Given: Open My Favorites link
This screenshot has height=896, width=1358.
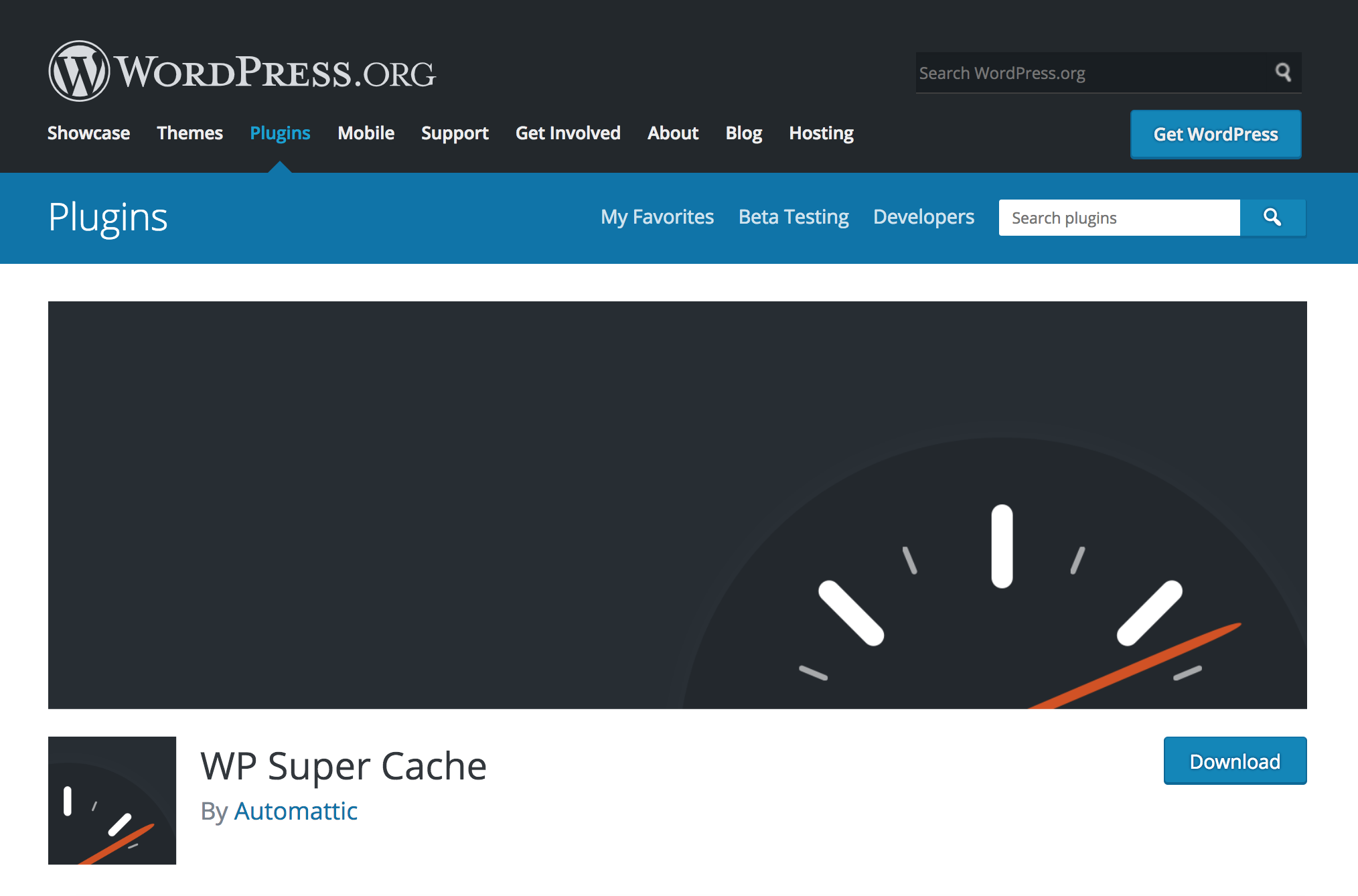Looking at the screenshot, I should [x=657, y=217].
